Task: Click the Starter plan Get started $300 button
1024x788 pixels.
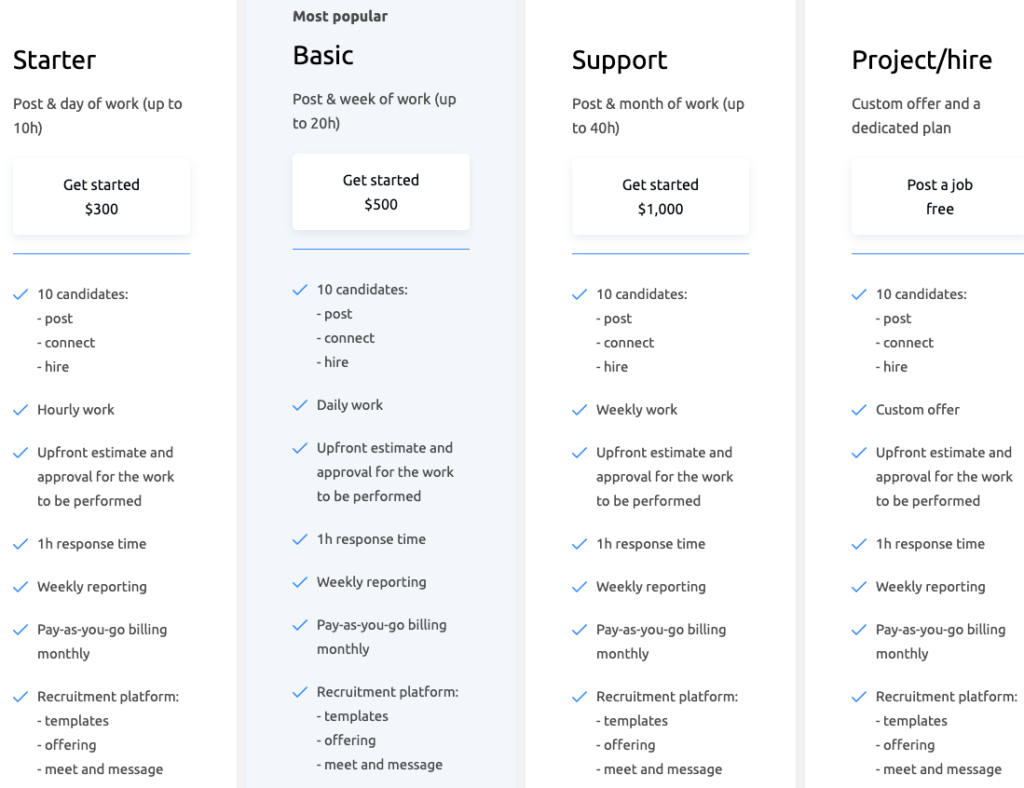Action: [x=101, y=197]
